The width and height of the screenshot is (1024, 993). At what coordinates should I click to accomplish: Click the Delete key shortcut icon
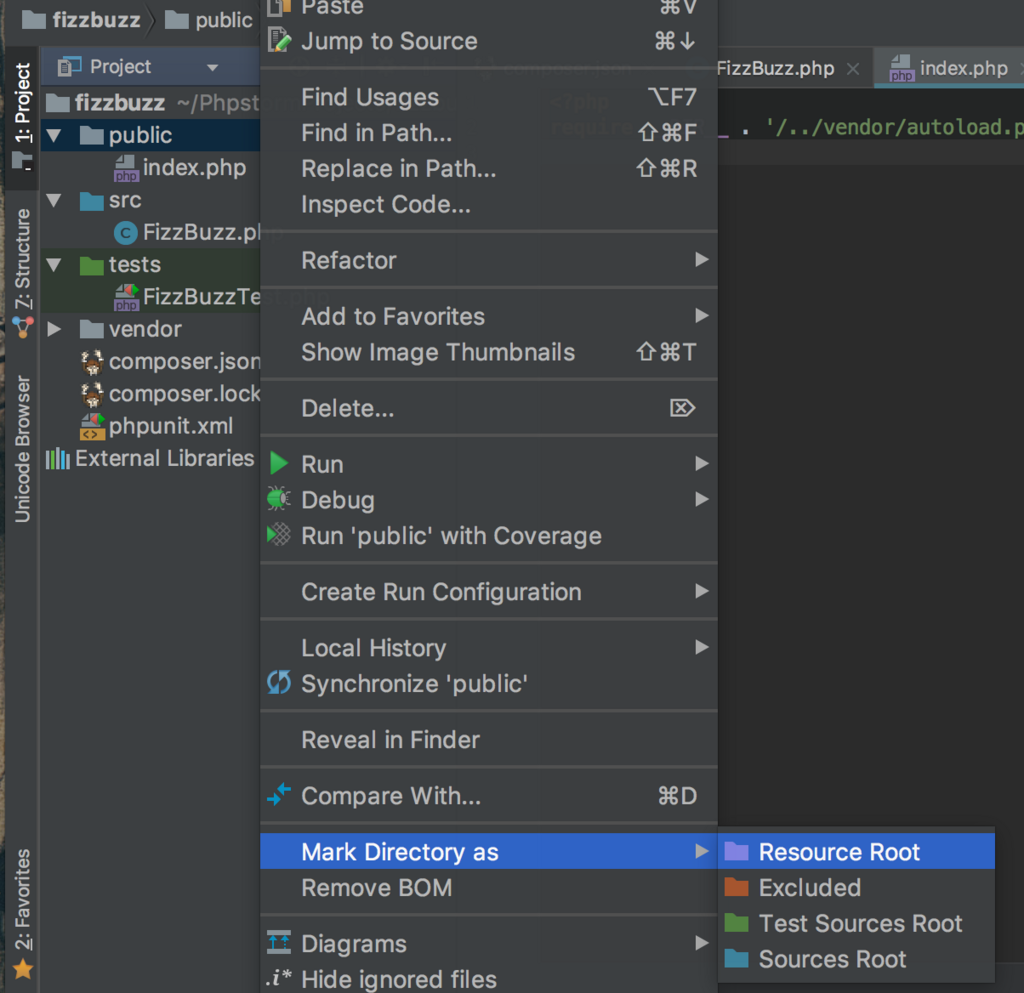click(x=682, y=408)
